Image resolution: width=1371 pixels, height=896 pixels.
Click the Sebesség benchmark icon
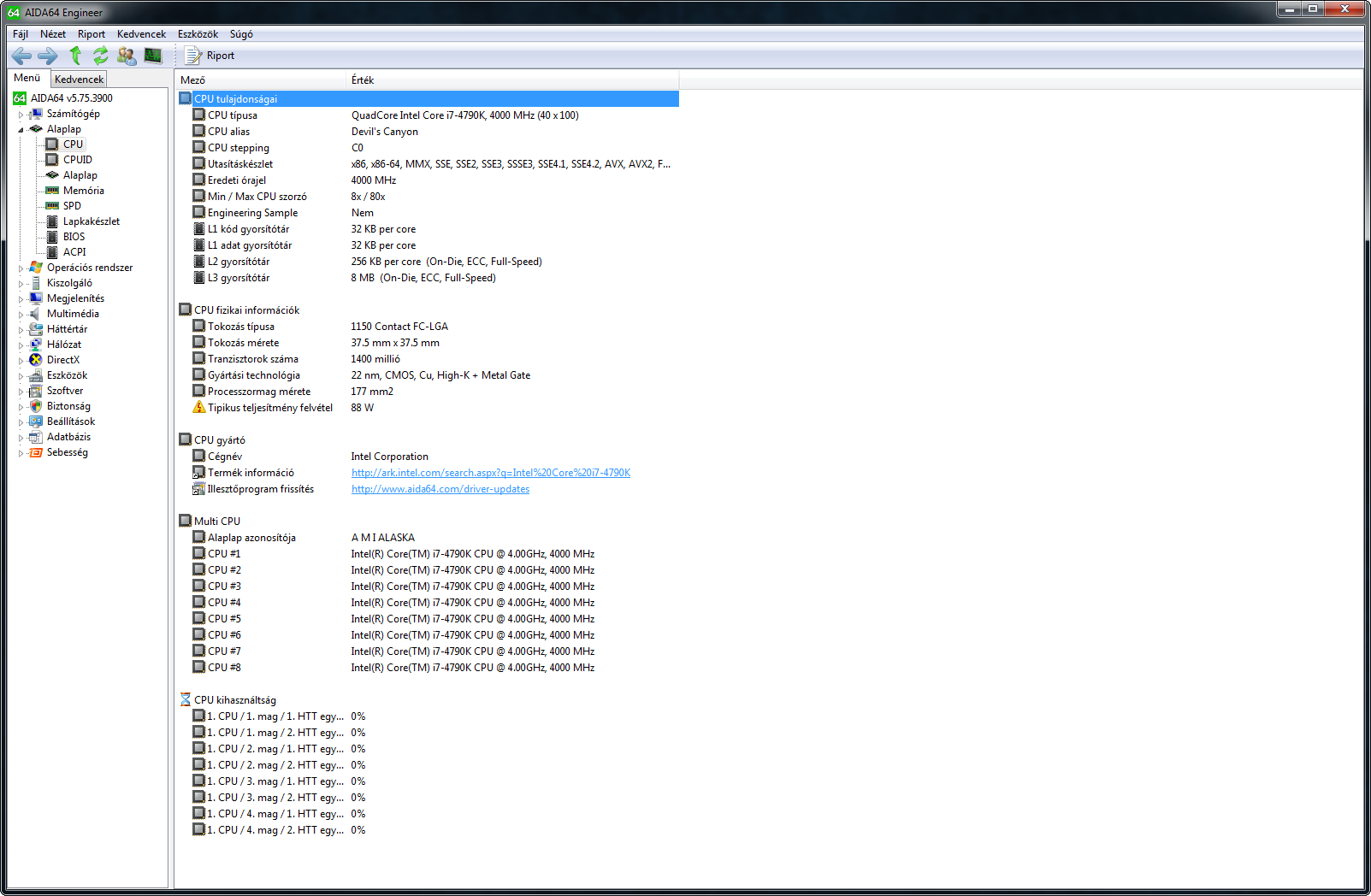tap(36, 452)
